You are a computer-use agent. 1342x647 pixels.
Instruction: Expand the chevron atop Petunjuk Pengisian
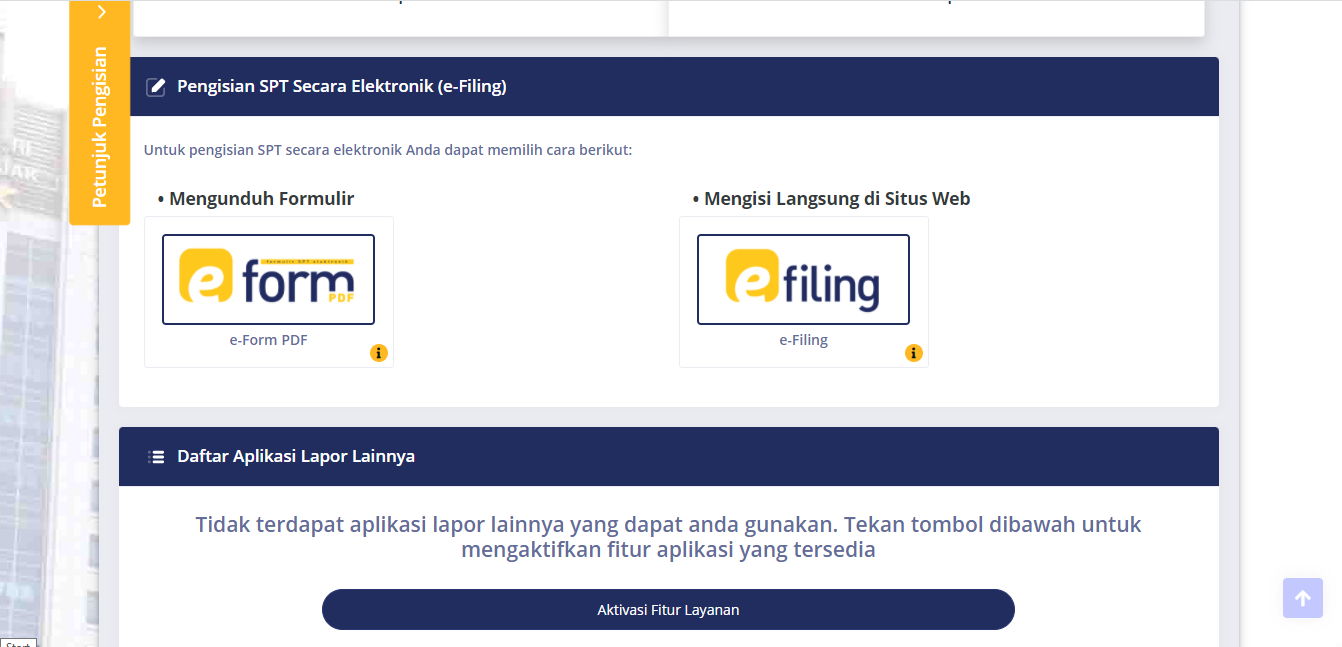[101, 12]
